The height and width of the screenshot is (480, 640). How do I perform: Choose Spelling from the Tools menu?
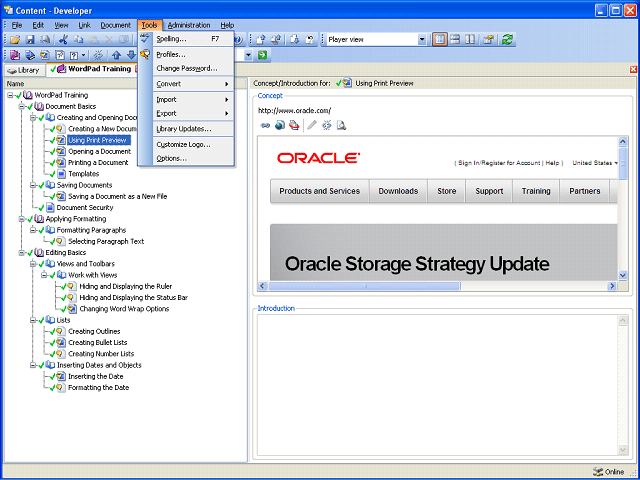click(193, 39)
